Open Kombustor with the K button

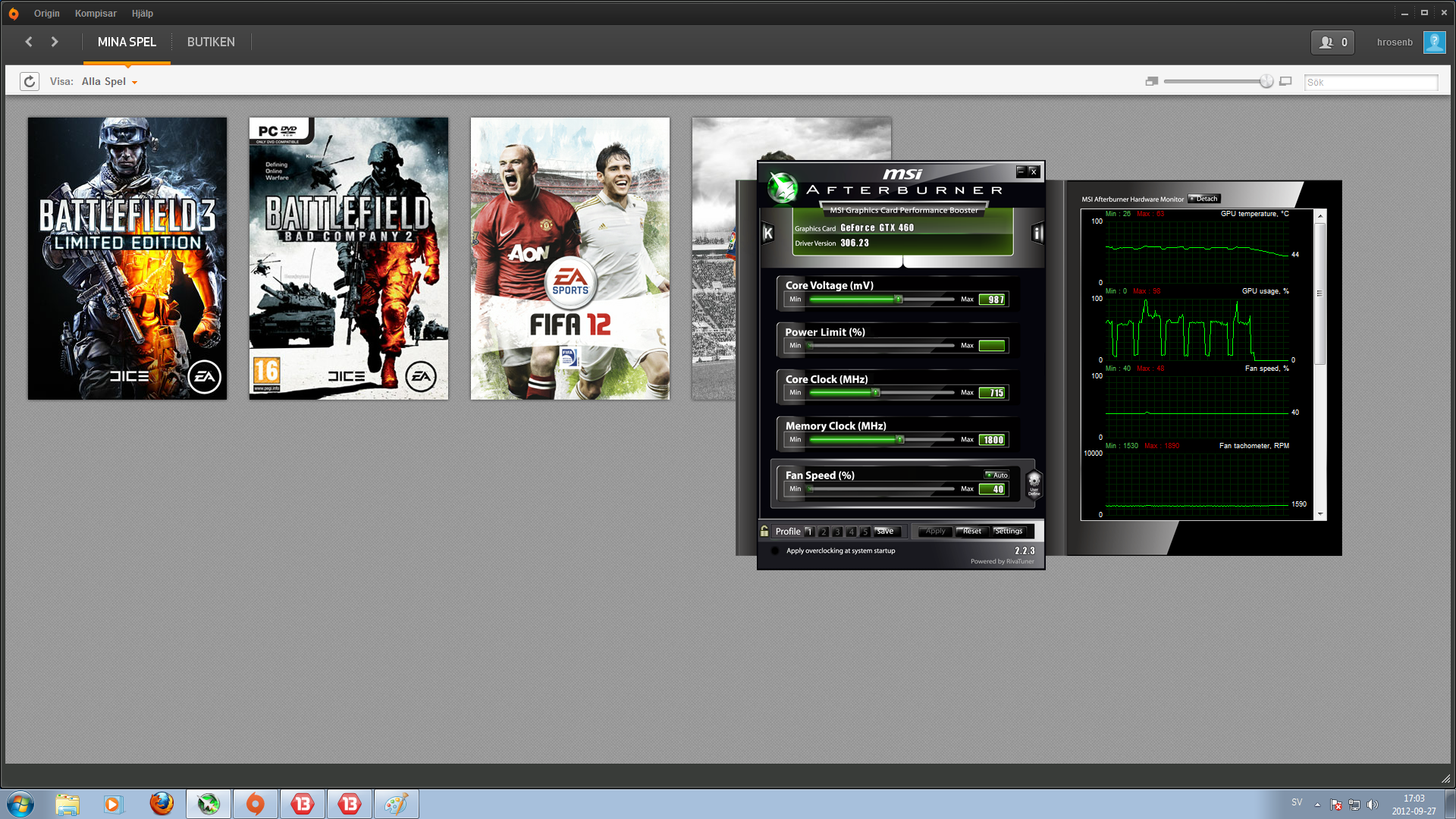pos(768,233)
